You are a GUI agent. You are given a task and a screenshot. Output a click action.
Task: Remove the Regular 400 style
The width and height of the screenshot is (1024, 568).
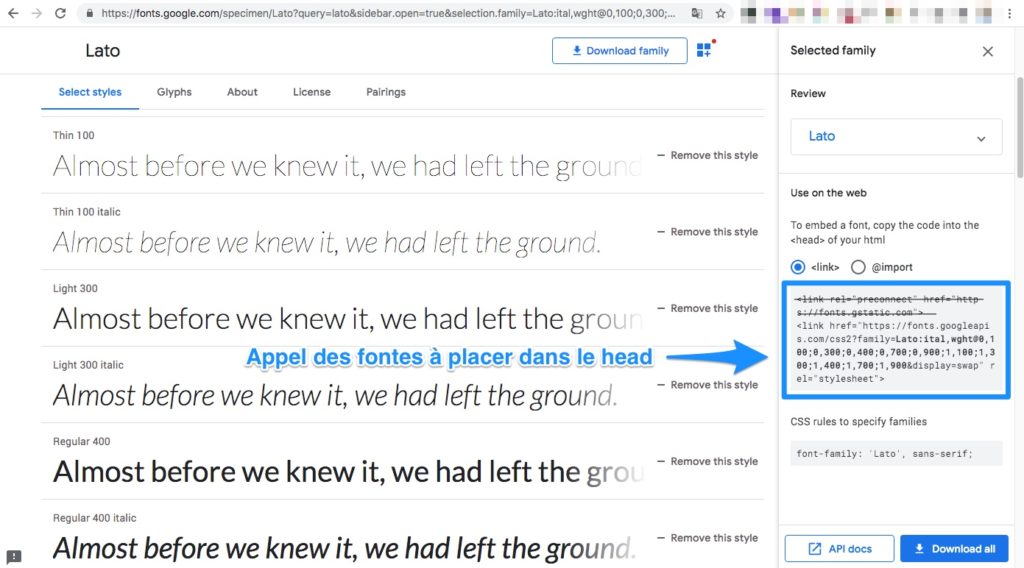coord(707,461)
